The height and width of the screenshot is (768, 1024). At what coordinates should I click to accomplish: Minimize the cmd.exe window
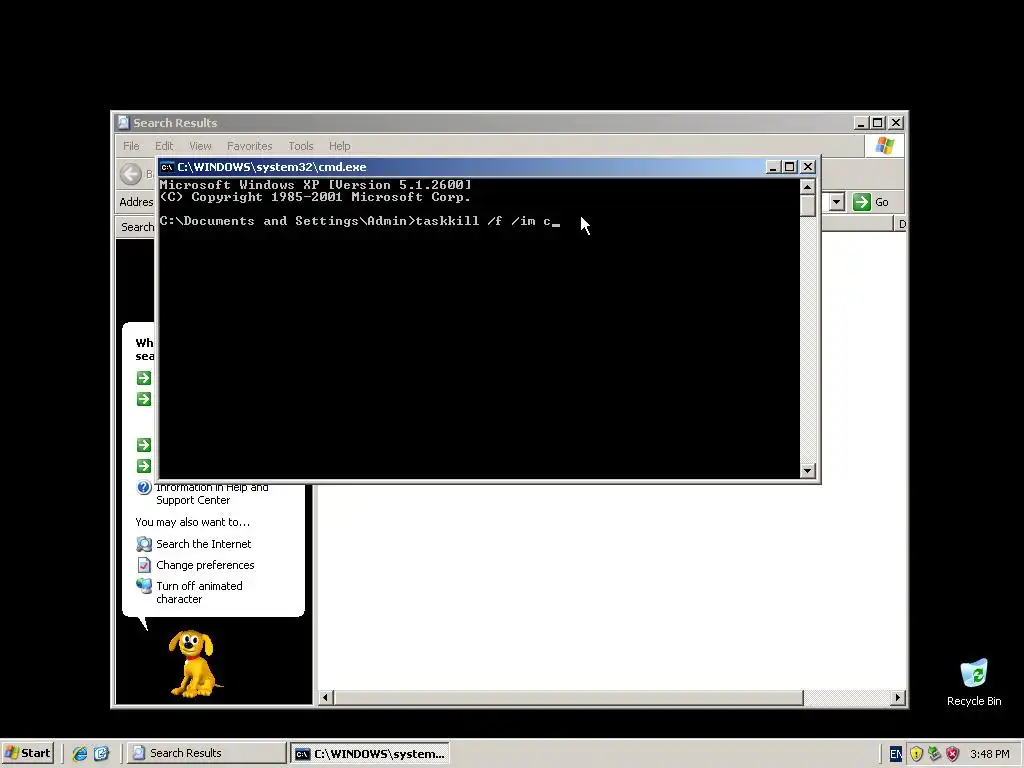(773, 167)
